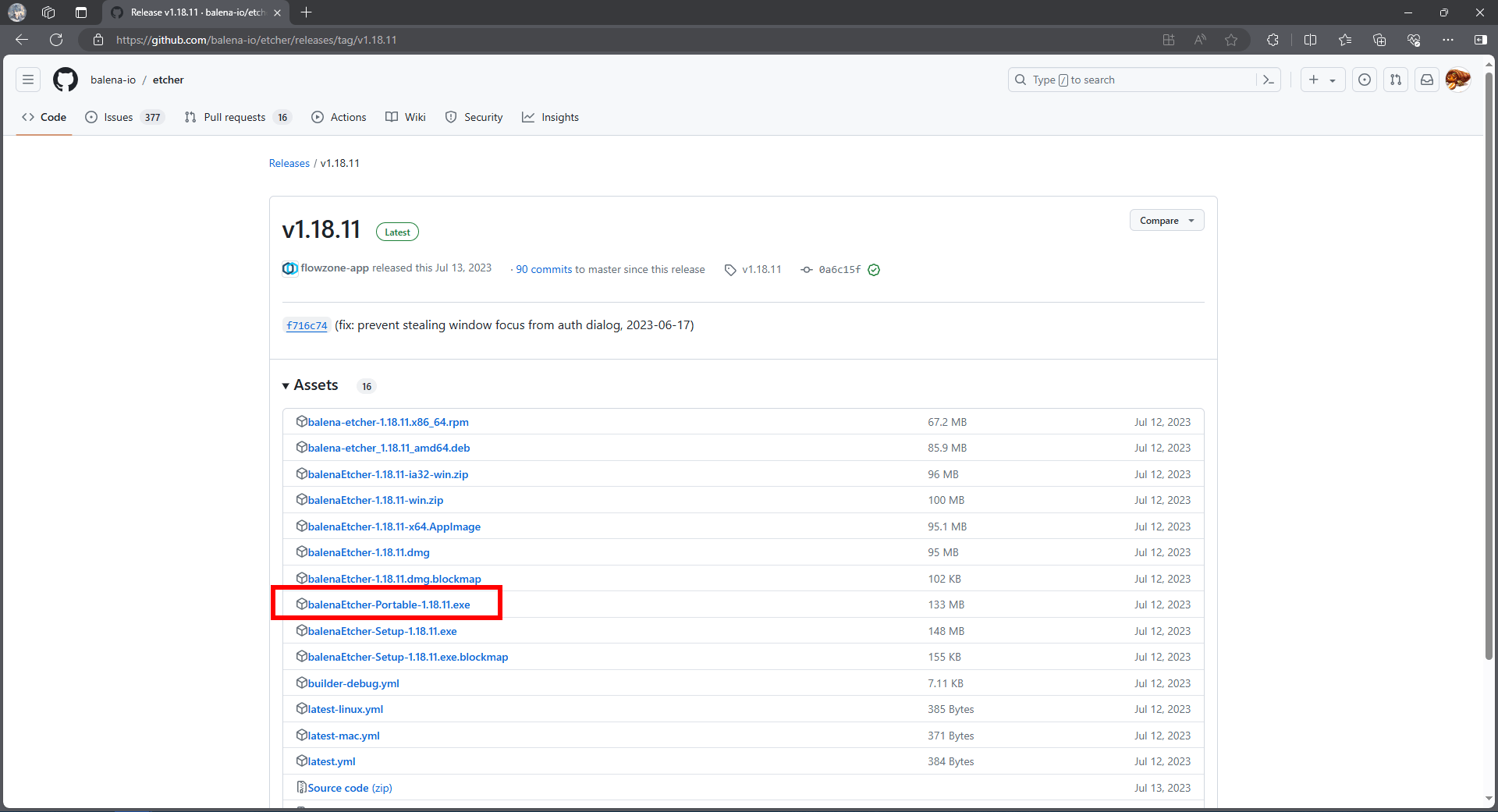Open the Insights tab

coord(551,117)
